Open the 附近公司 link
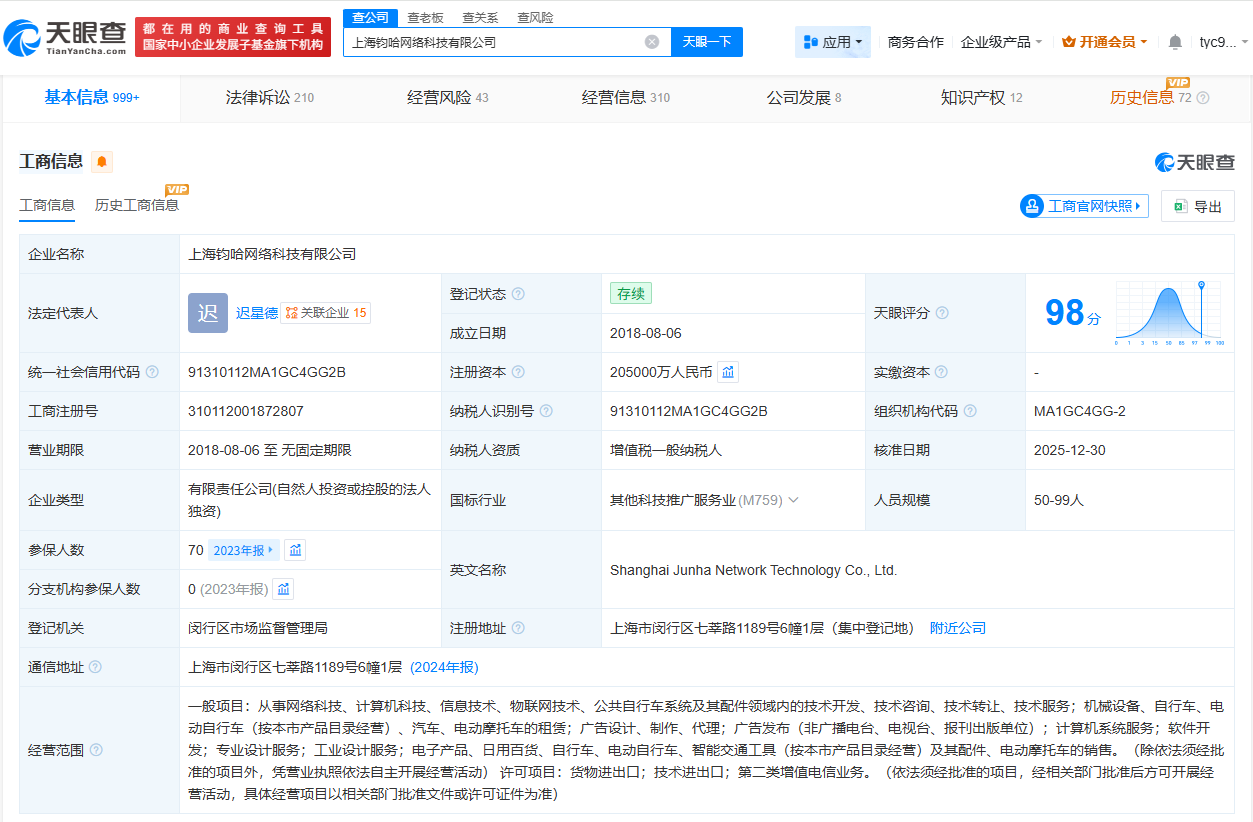Screen dimensions: 1253x822 coord(957,628)
